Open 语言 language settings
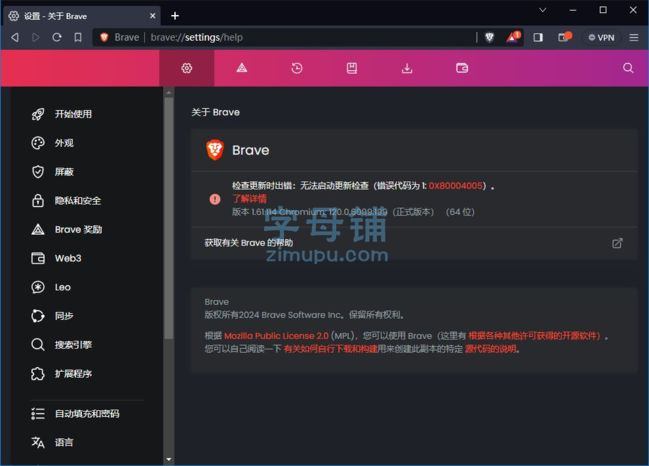649x466 pixels. (x=53, y=442)
